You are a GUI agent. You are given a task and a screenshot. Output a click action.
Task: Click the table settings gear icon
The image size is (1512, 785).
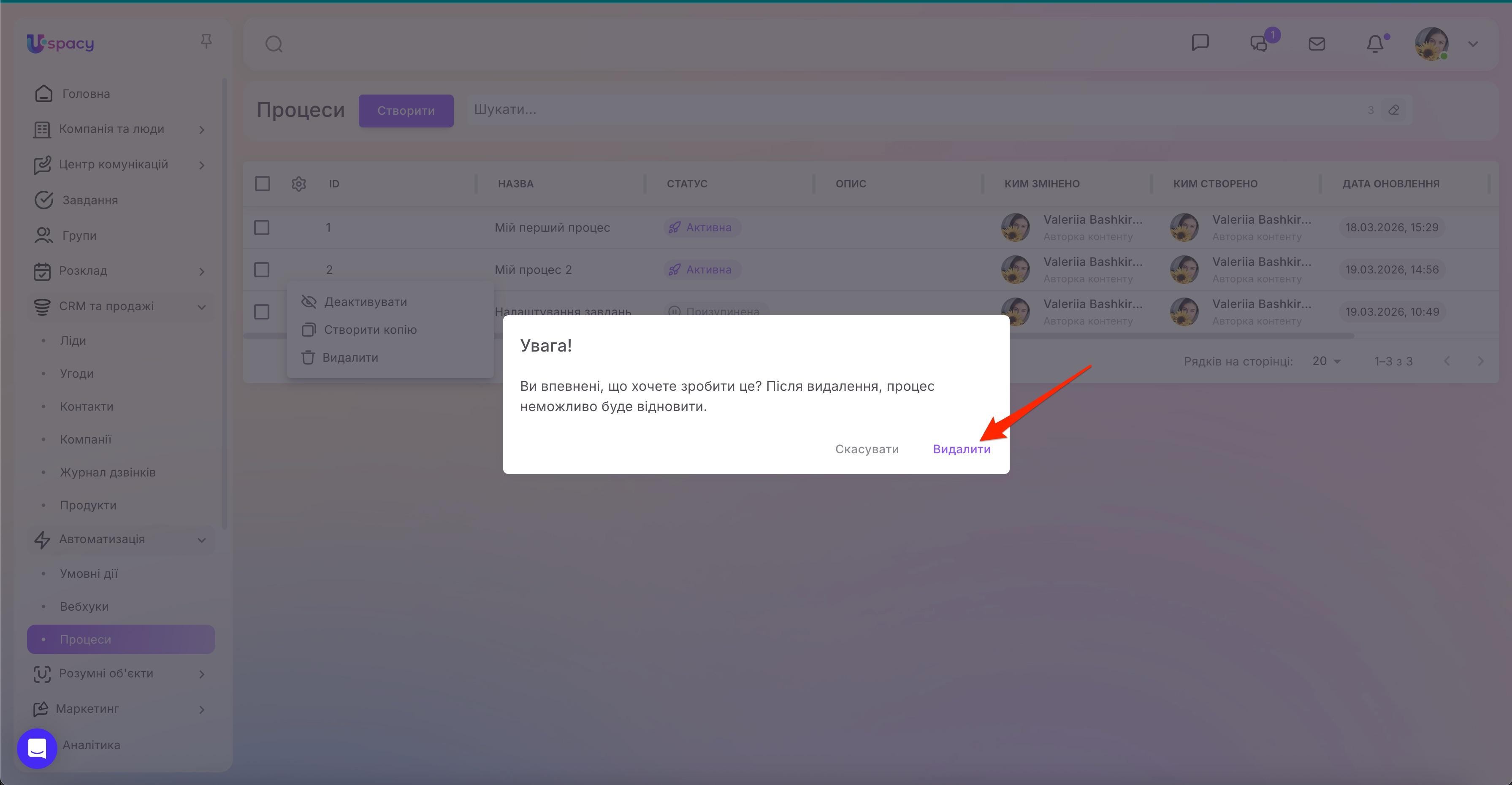coord(299,184)
